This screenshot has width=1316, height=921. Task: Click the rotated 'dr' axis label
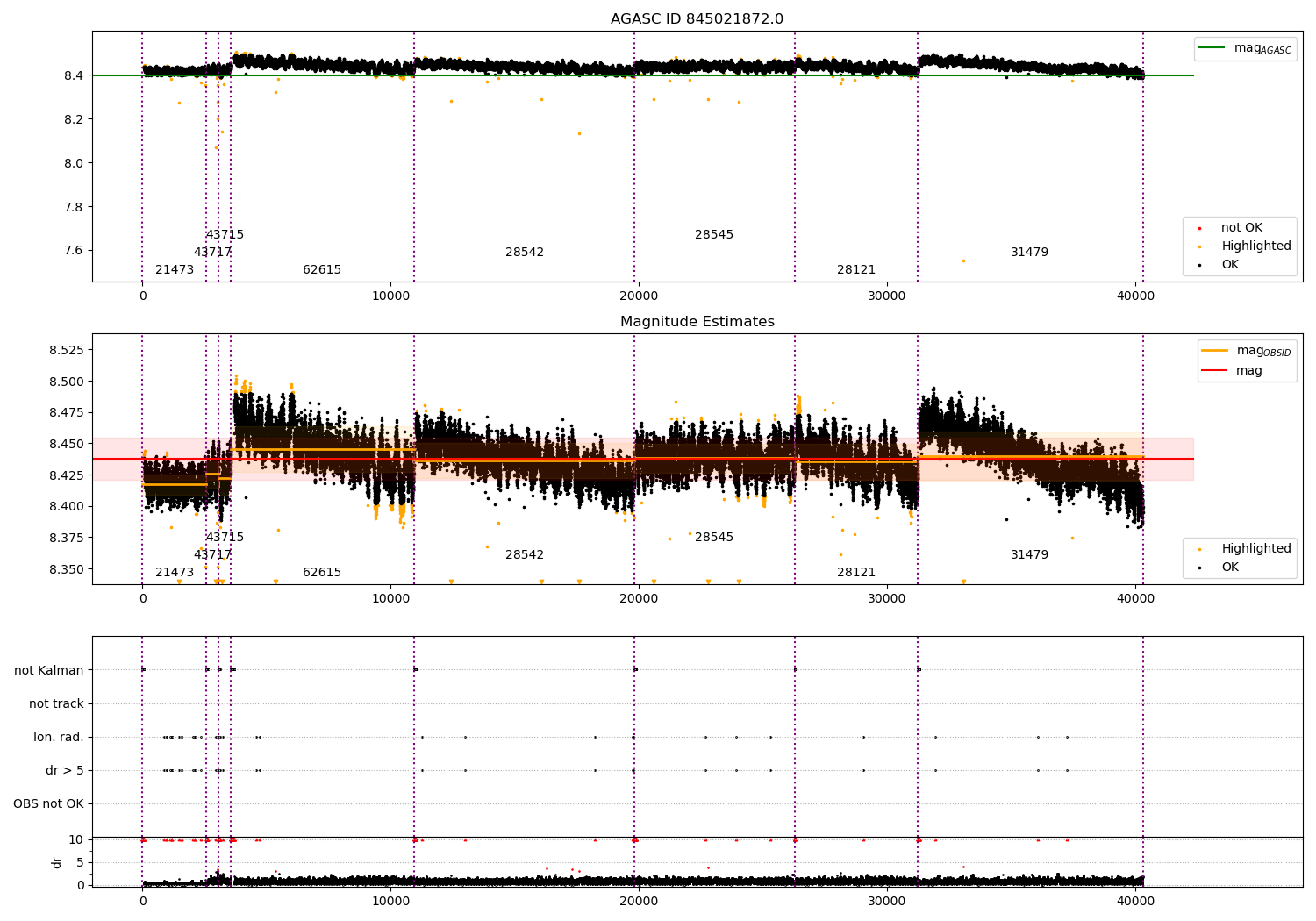coord(56,862)
